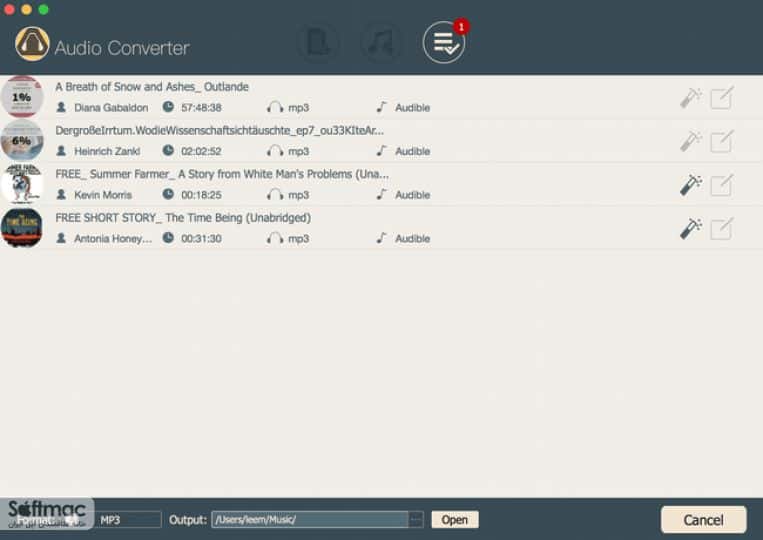
Task: Click author name Antonia Honey...
Action: [x=113, y=238]
